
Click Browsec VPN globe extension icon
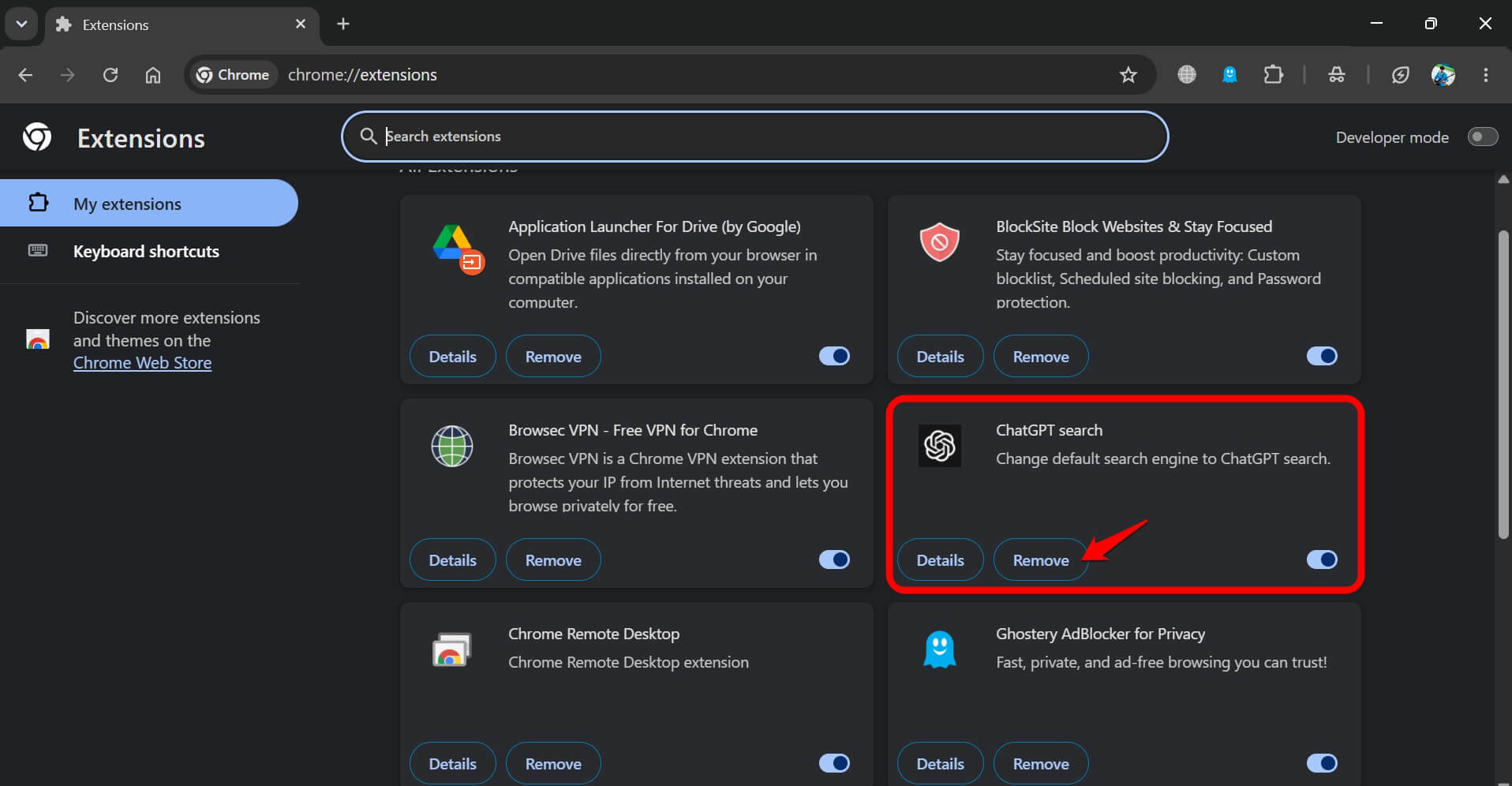click(x=452, y=446)
